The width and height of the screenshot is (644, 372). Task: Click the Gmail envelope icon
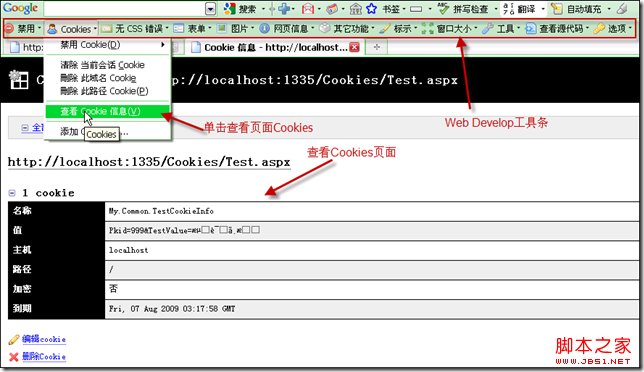308,9
